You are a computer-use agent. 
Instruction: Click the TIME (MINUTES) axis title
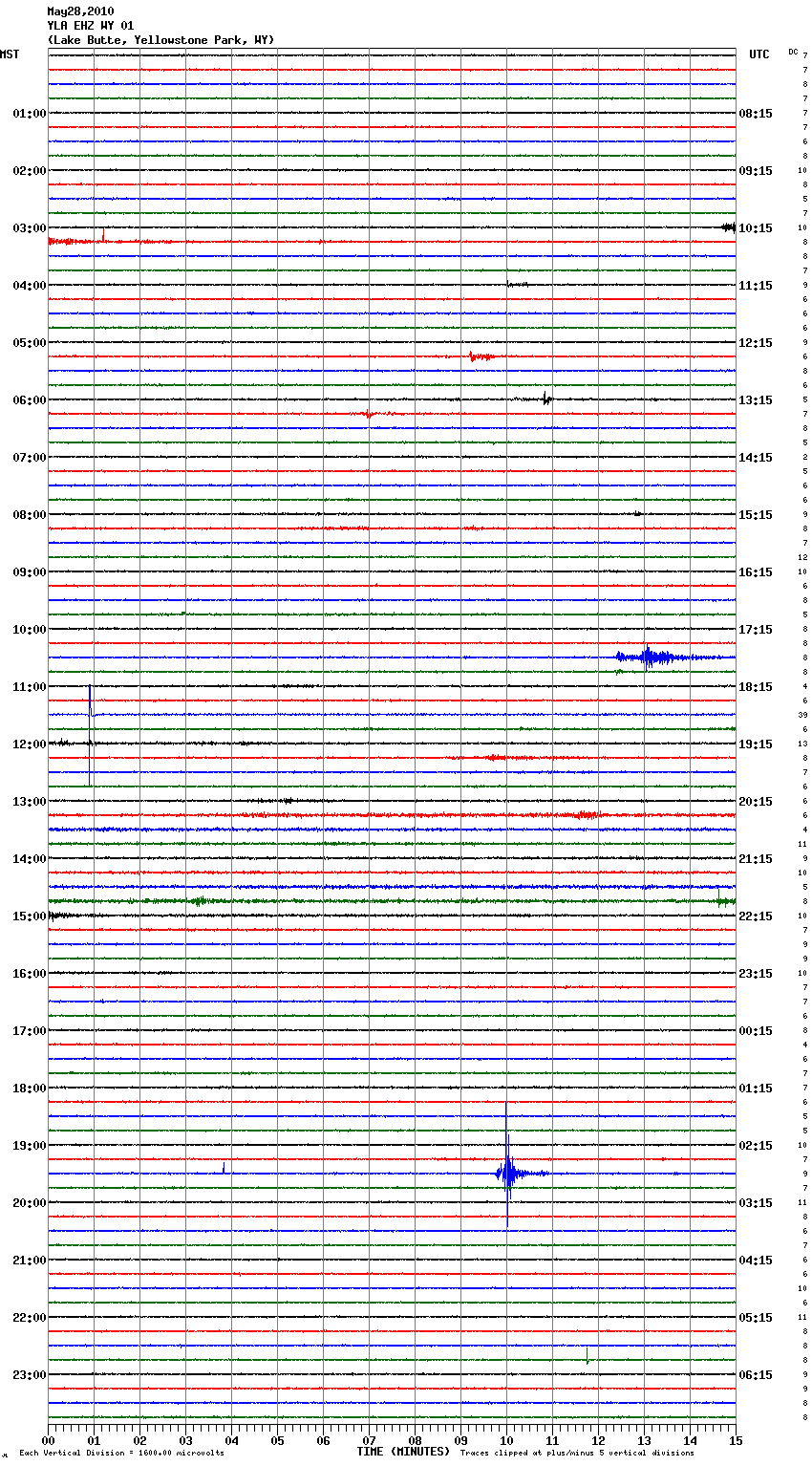pos(403,1452)
